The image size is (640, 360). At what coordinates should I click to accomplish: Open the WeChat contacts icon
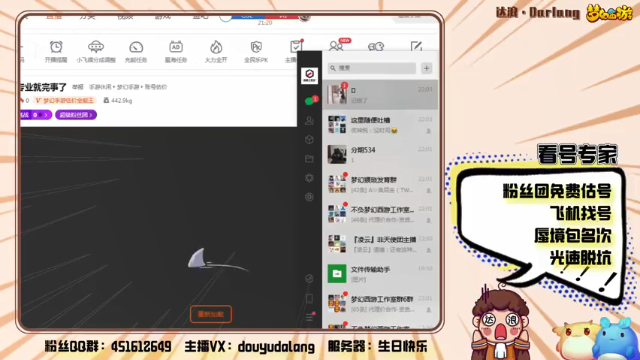(309, 120)
